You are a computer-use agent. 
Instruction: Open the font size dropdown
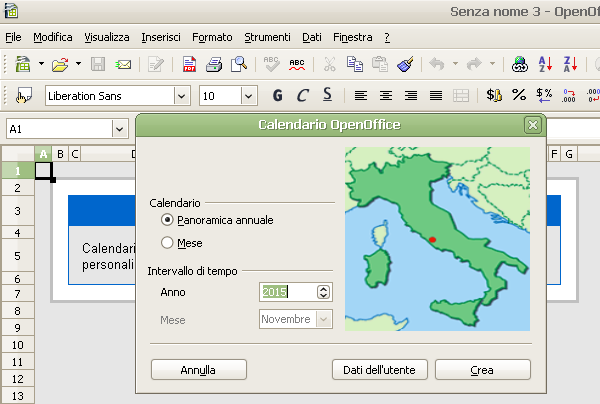pyautogui.click(x=247, y=97)
